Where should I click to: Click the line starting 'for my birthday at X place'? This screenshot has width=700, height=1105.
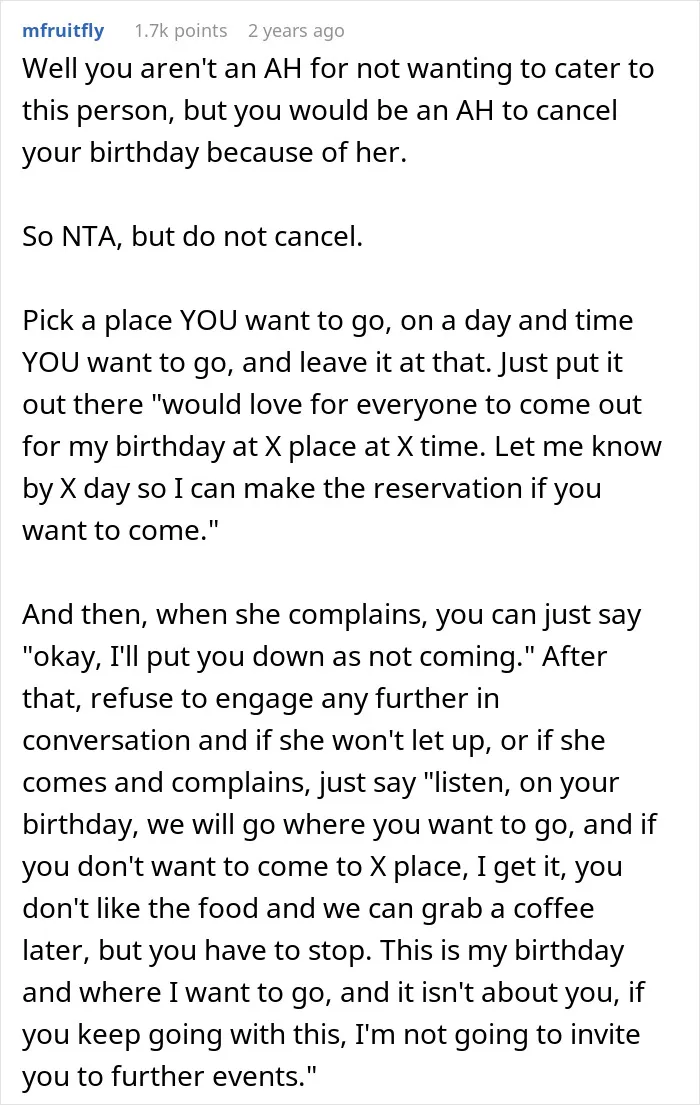coord(342,446)
